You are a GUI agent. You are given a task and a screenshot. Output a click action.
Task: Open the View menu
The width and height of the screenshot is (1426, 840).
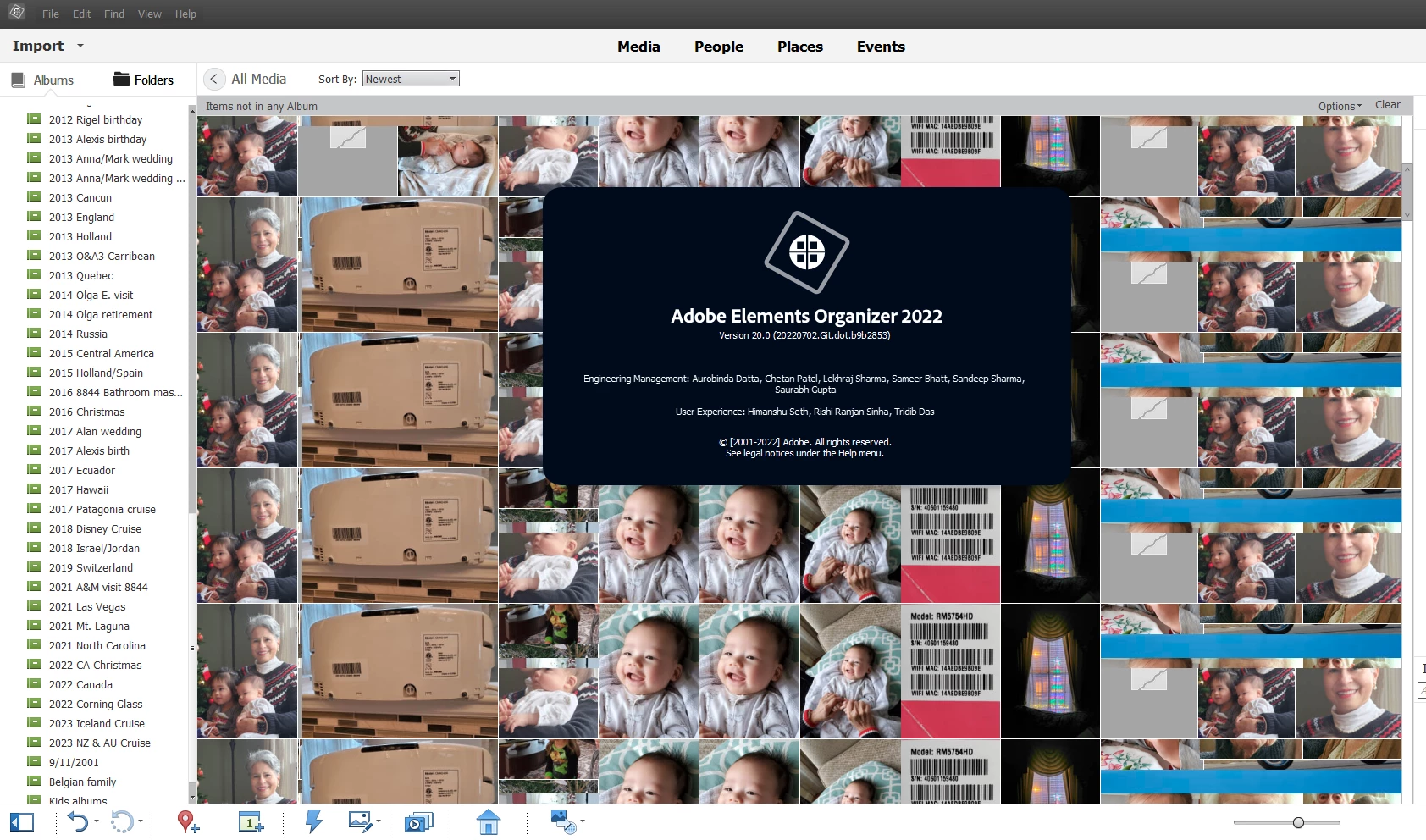[x=150, y=14]
